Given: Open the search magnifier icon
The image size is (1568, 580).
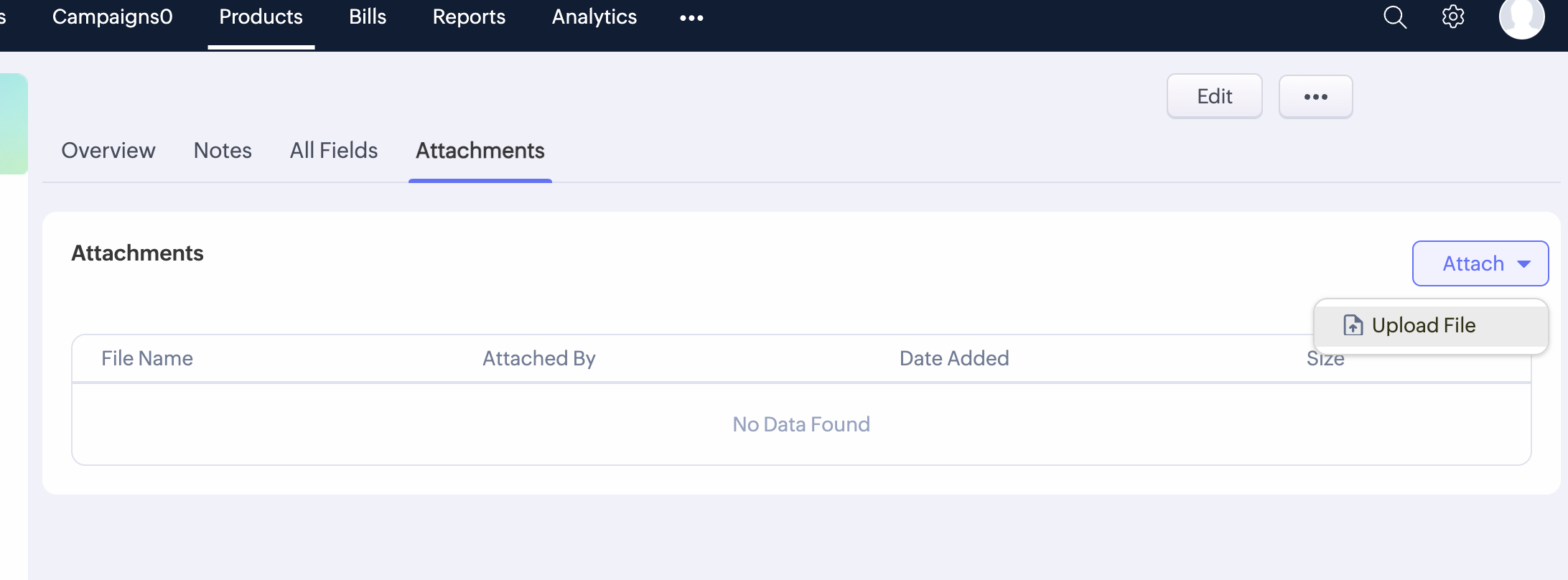Looking at the screenshot, I should tap(1394, 17).
